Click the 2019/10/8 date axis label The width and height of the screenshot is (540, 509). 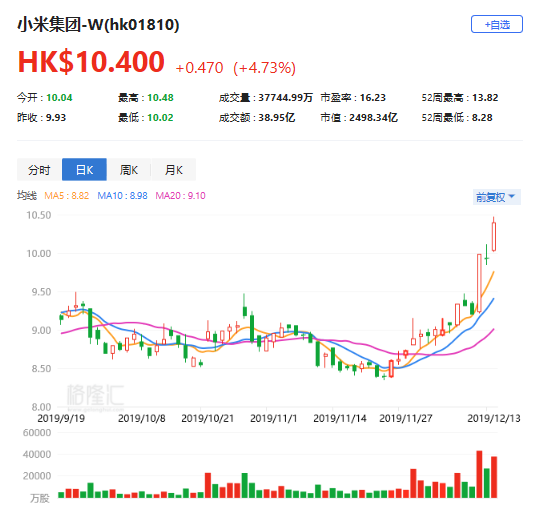click(x=142, y=418)
